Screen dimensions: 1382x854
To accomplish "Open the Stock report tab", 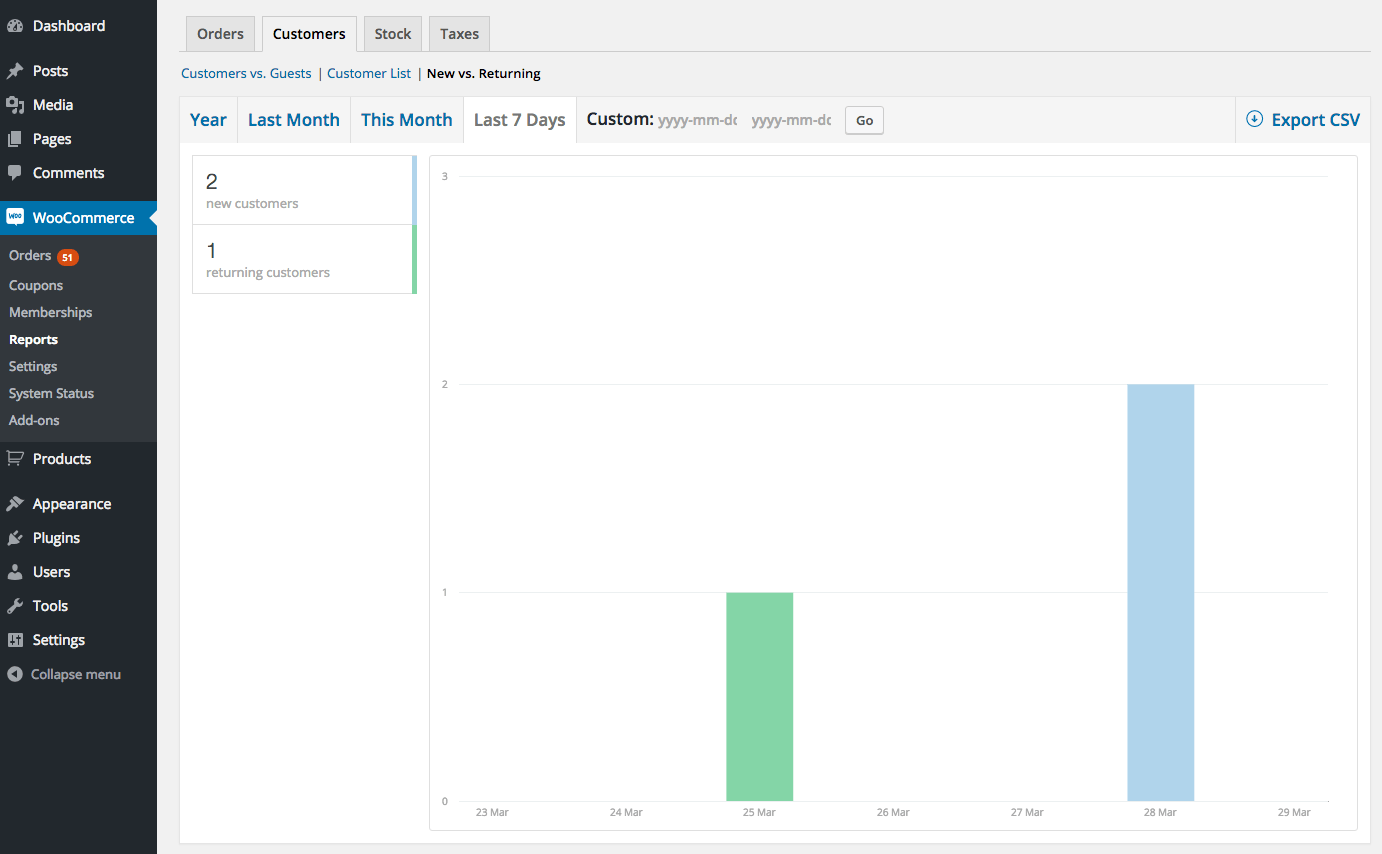I will coord(392,34).
